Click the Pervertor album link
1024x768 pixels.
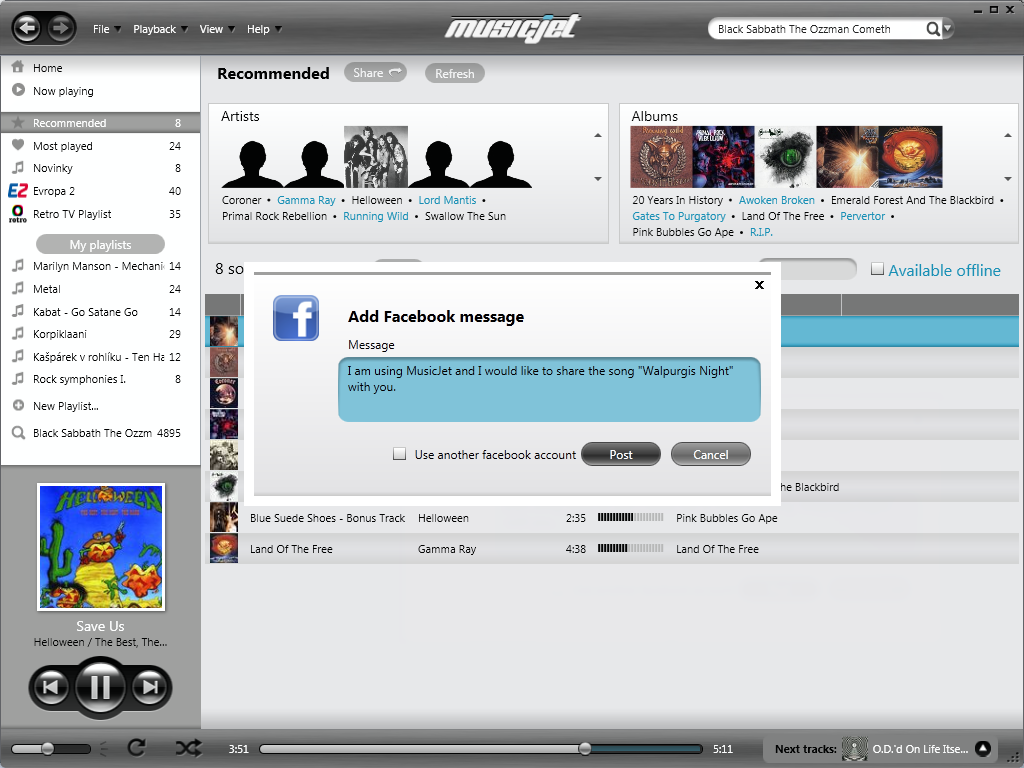pyautogui.click(x=862, y=216)
